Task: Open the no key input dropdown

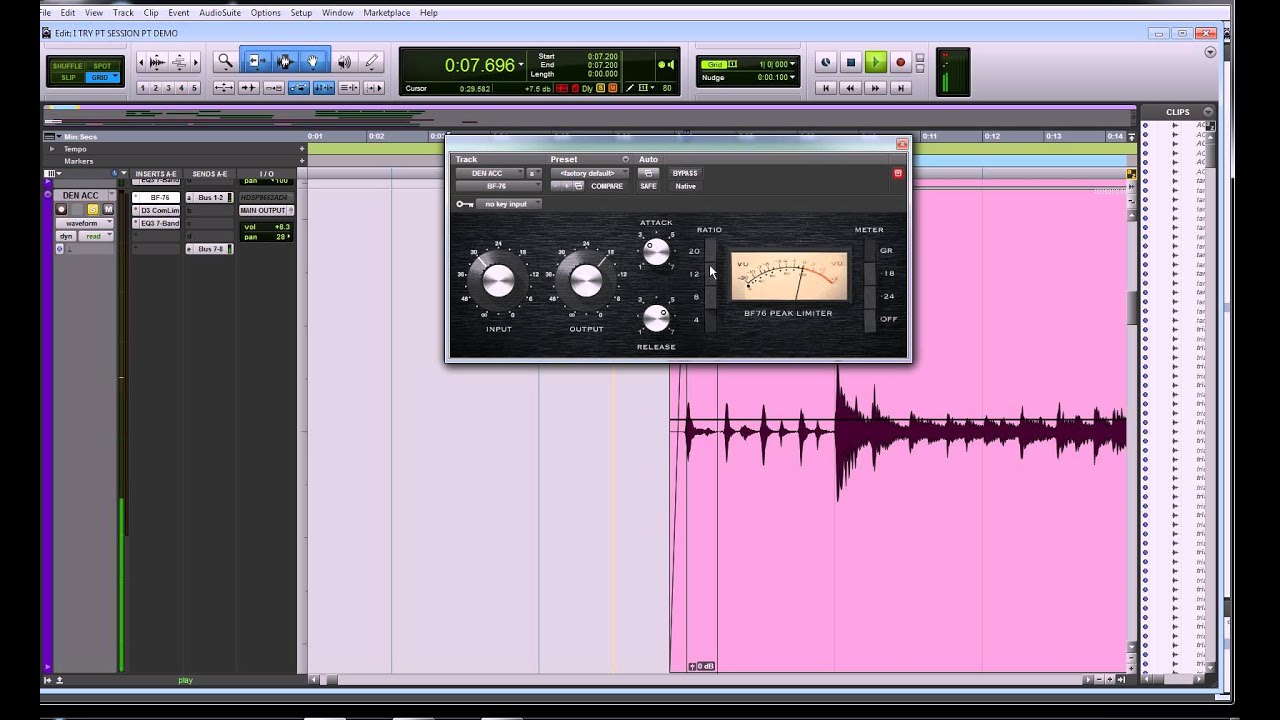Action: (x=508, y=204)
